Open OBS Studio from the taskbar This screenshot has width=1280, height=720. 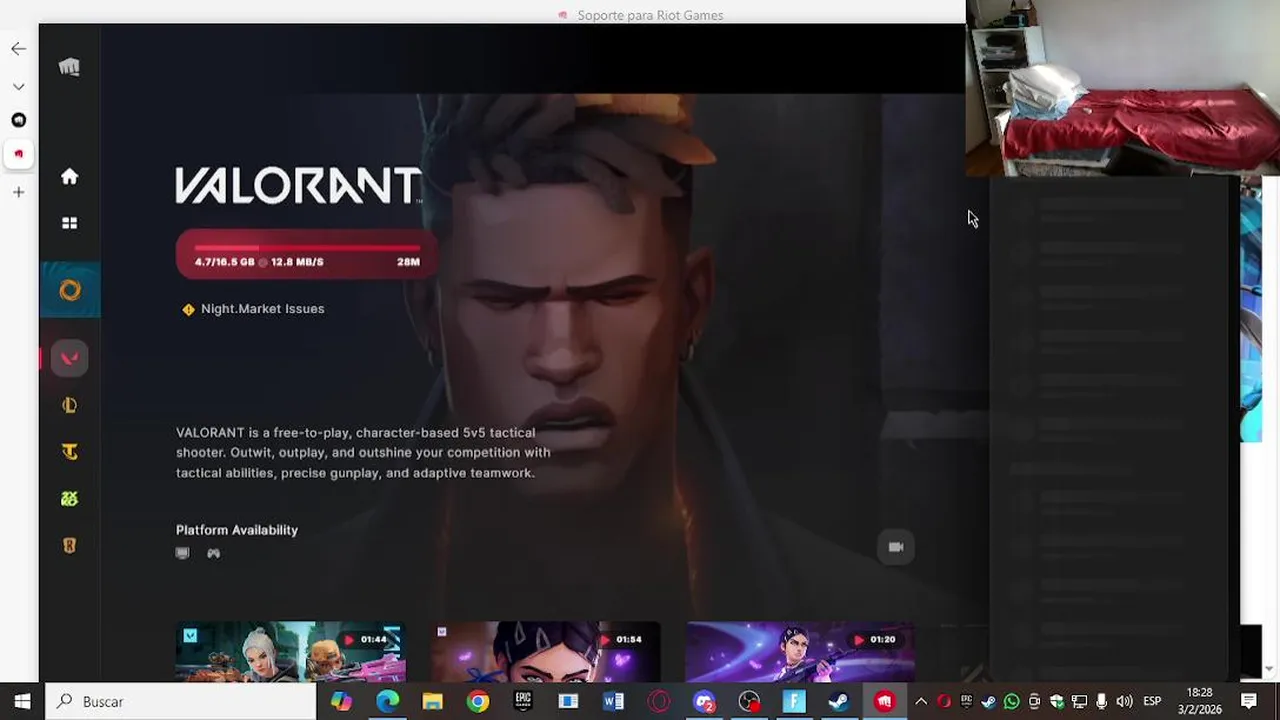coord(749,702)
